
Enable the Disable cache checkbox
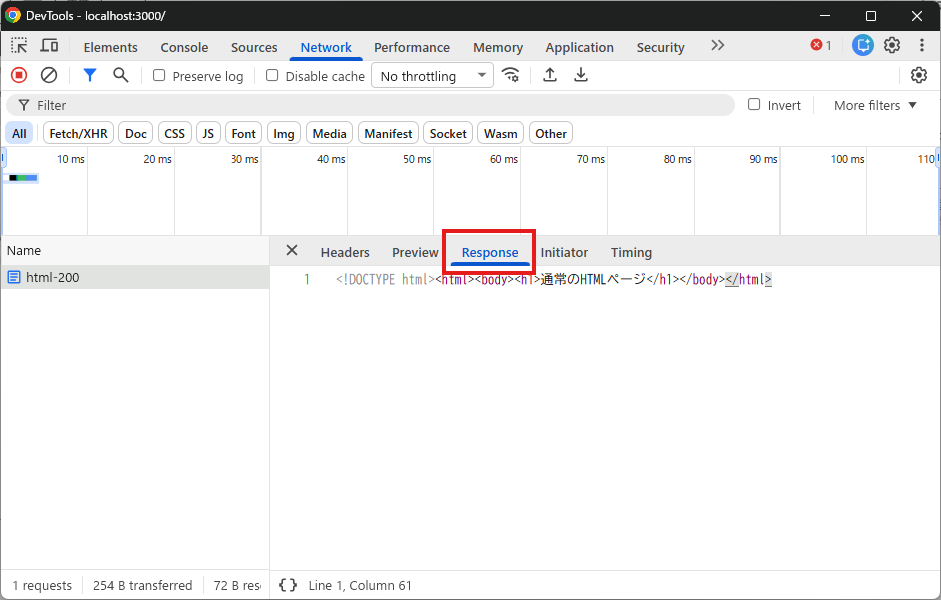(272, 75)
